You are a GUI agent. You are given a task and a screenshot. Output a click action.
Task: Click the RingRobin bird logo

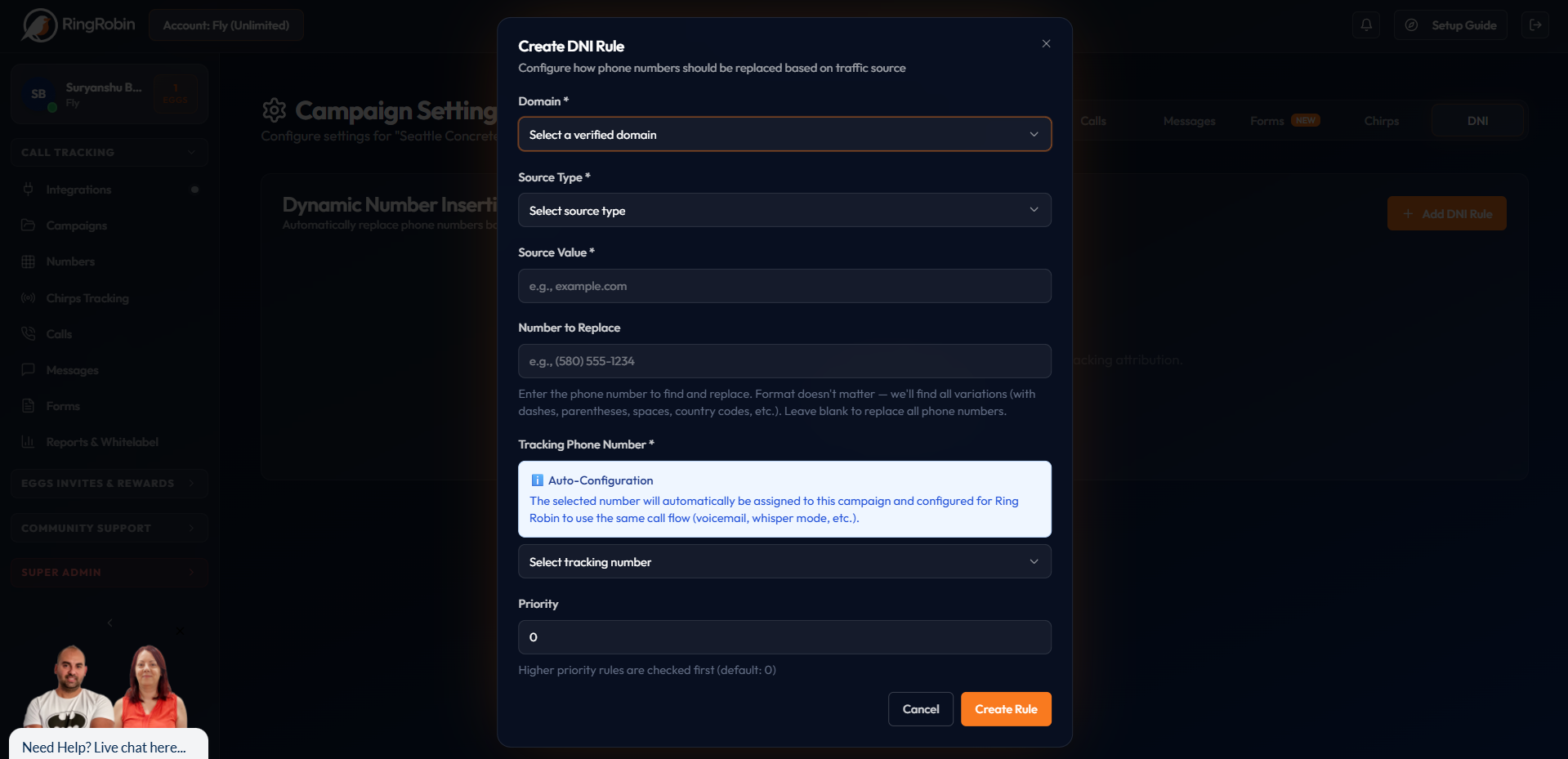click(39, 25)
